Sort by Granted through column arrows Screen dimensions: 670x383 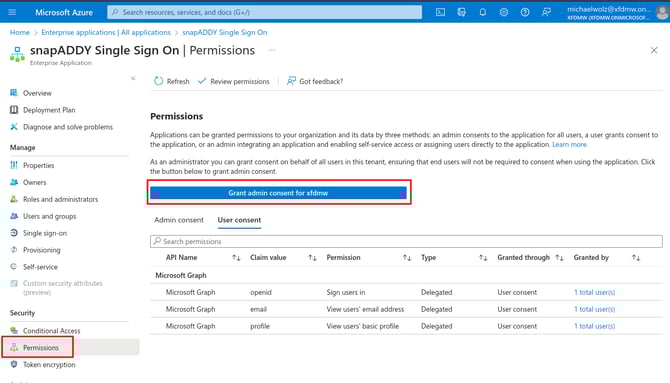[559, 258]
